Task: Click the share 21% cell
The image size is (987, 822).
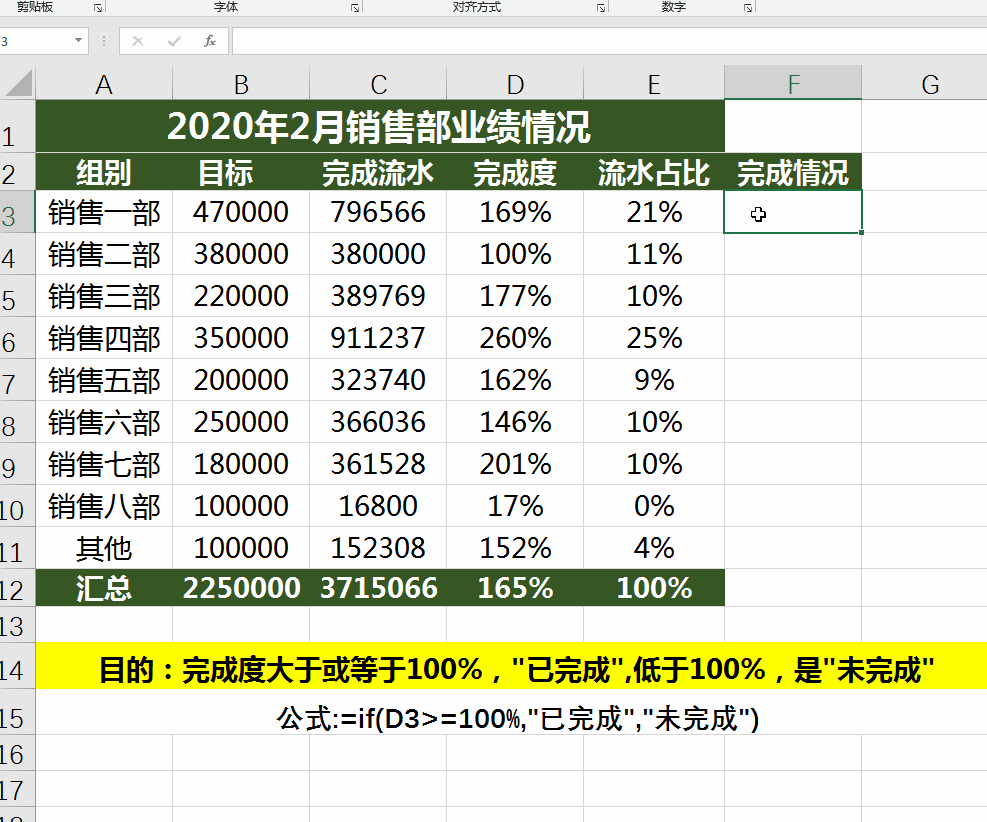Action: (654, 212)
